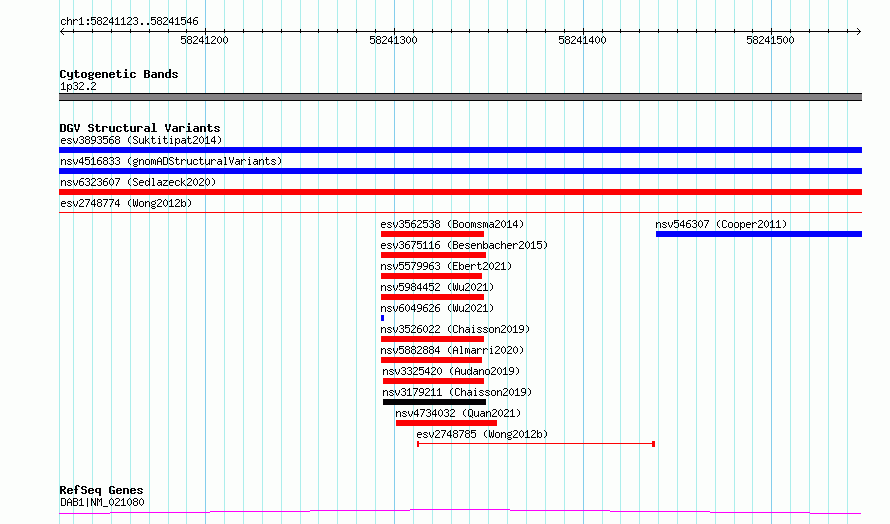
Task: Click the red bar under nsv3526022
Action: point(433,339)
